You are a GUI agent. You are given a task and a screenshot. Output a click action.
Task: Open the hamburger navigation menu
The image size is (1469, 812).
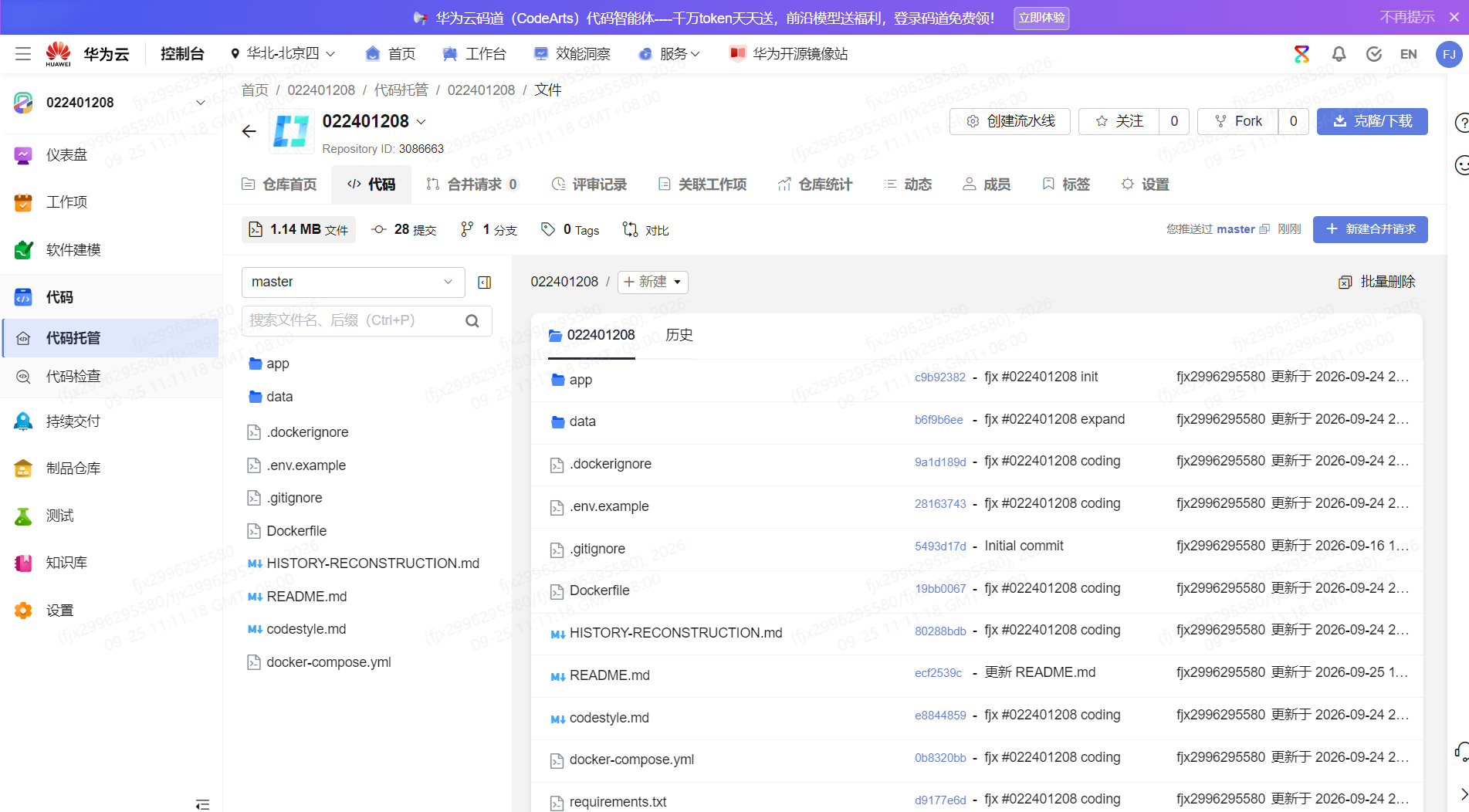tap(23, 54)
